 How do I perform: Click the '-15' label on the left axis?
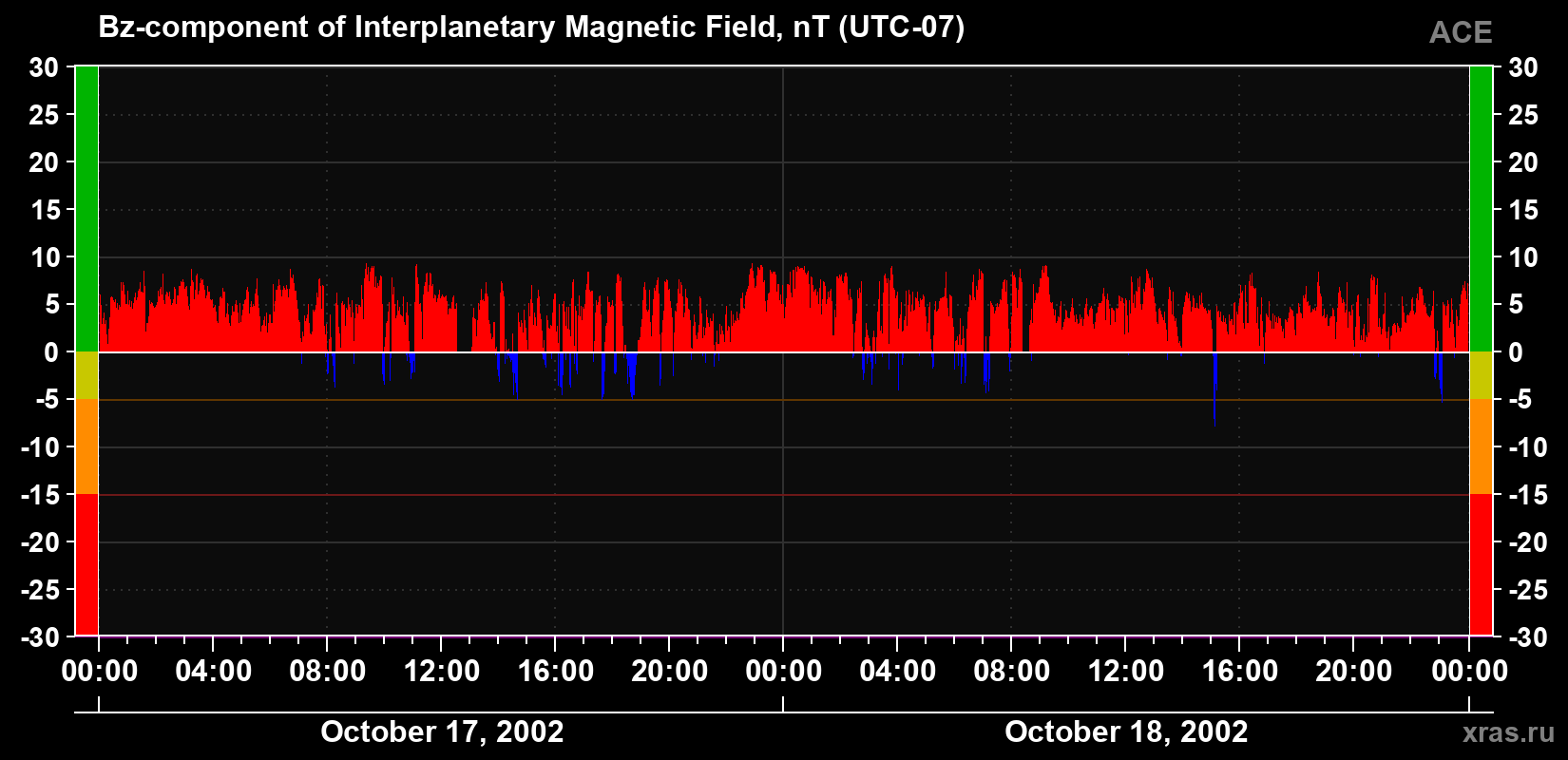click(x=40, y=495)
